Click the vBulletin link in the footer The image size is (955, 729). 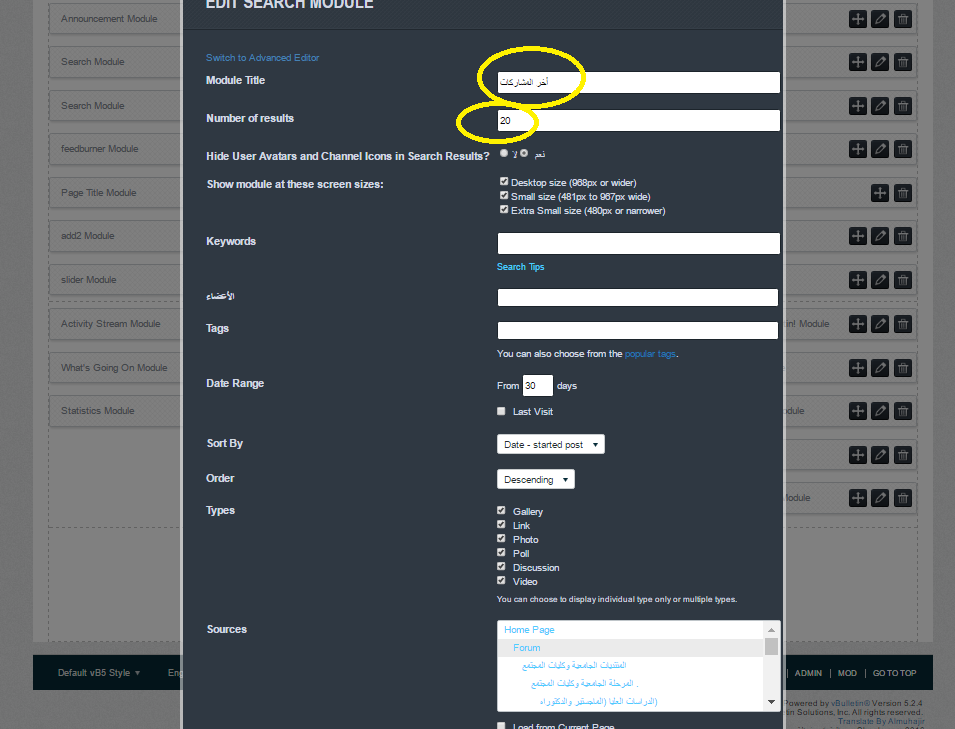pyautogui.click(x=850, y=703)
